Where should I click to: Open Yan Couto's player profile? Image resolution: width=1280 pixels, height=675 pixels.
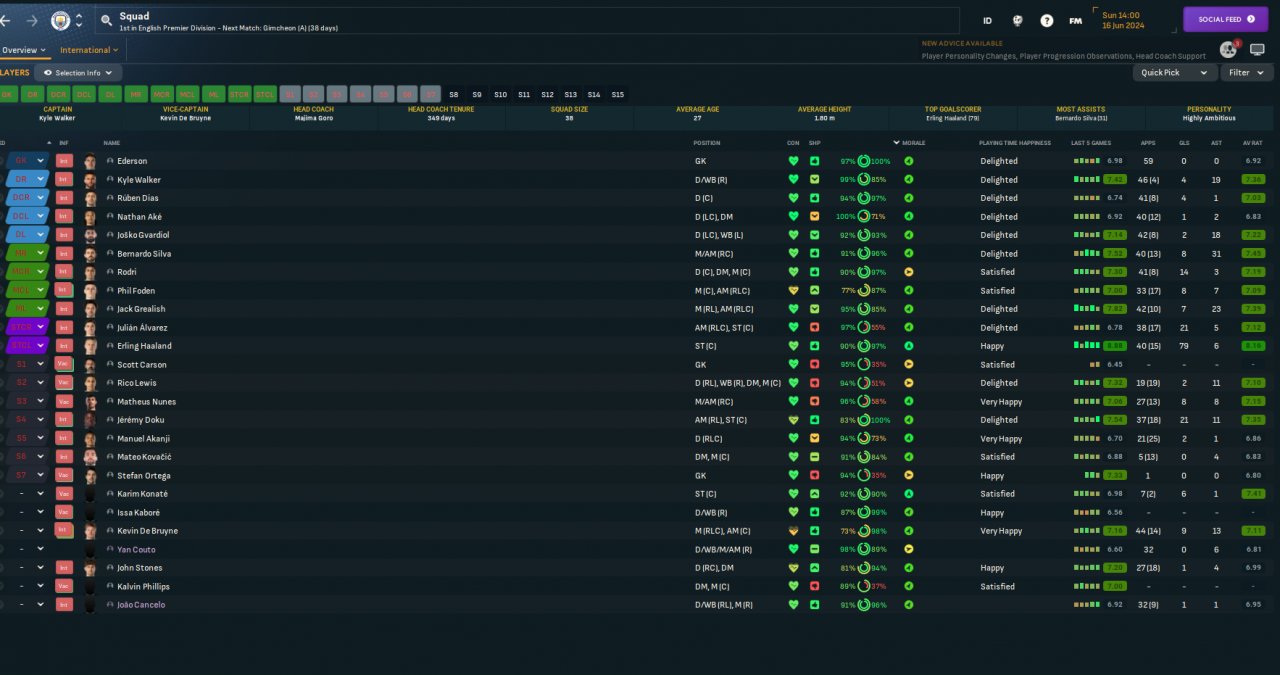(x=136, y=550)
